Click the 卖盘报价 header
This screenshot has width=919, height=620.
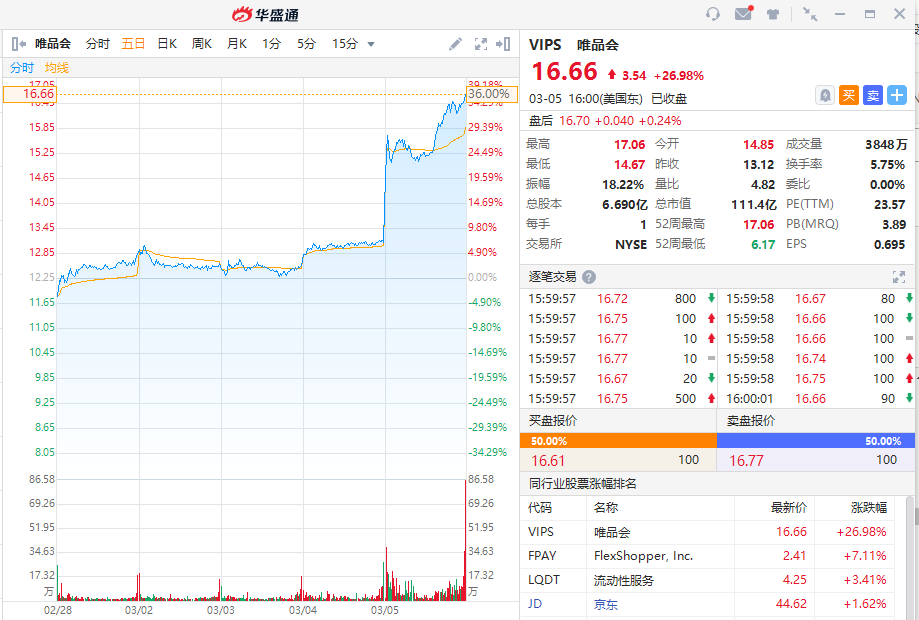tap(751, 420)
